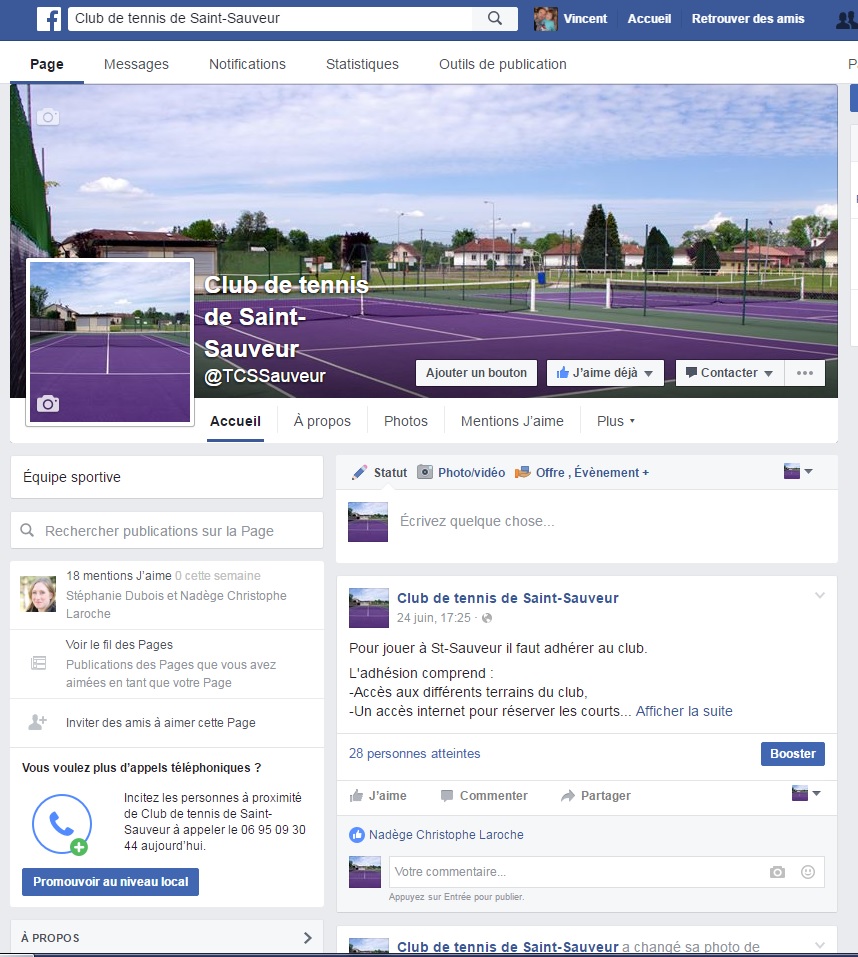
Task: Click the Ajouter un bouton button
Action: (477, 373)
